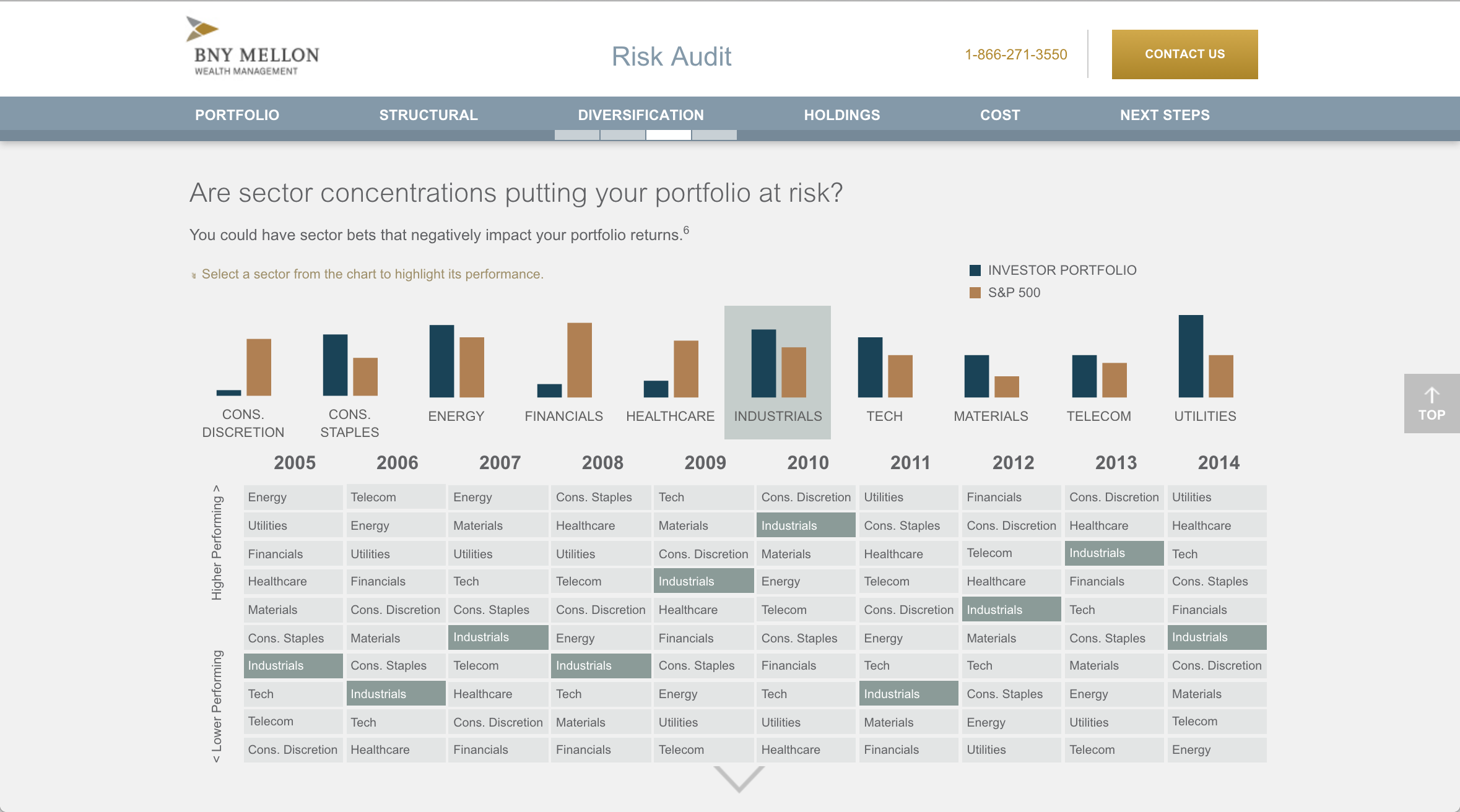Open the Portfolio tab
Image resolution: width=1460 pixels, height=812 pixels.
tap(237, 115)
